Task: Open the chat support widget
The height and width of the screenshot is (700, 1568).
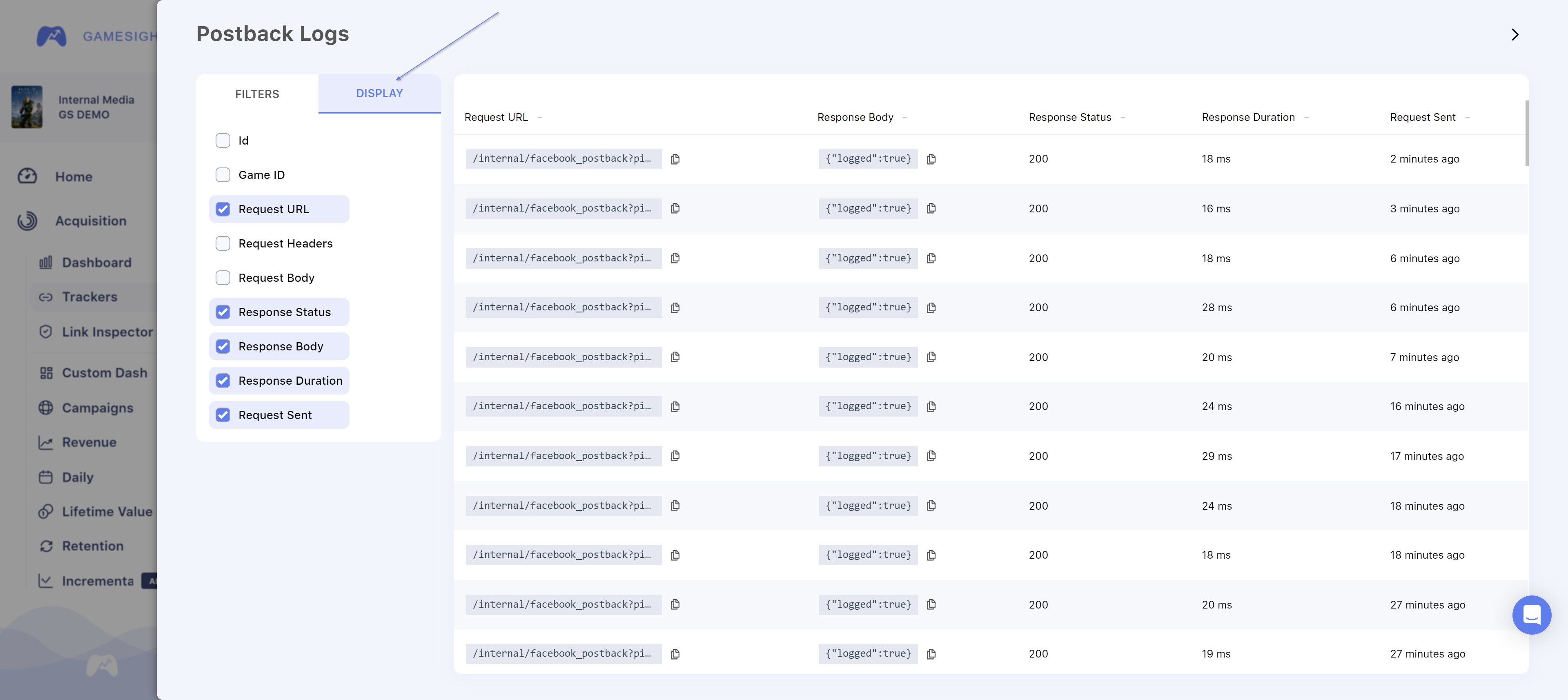Action: [1531, 615]
